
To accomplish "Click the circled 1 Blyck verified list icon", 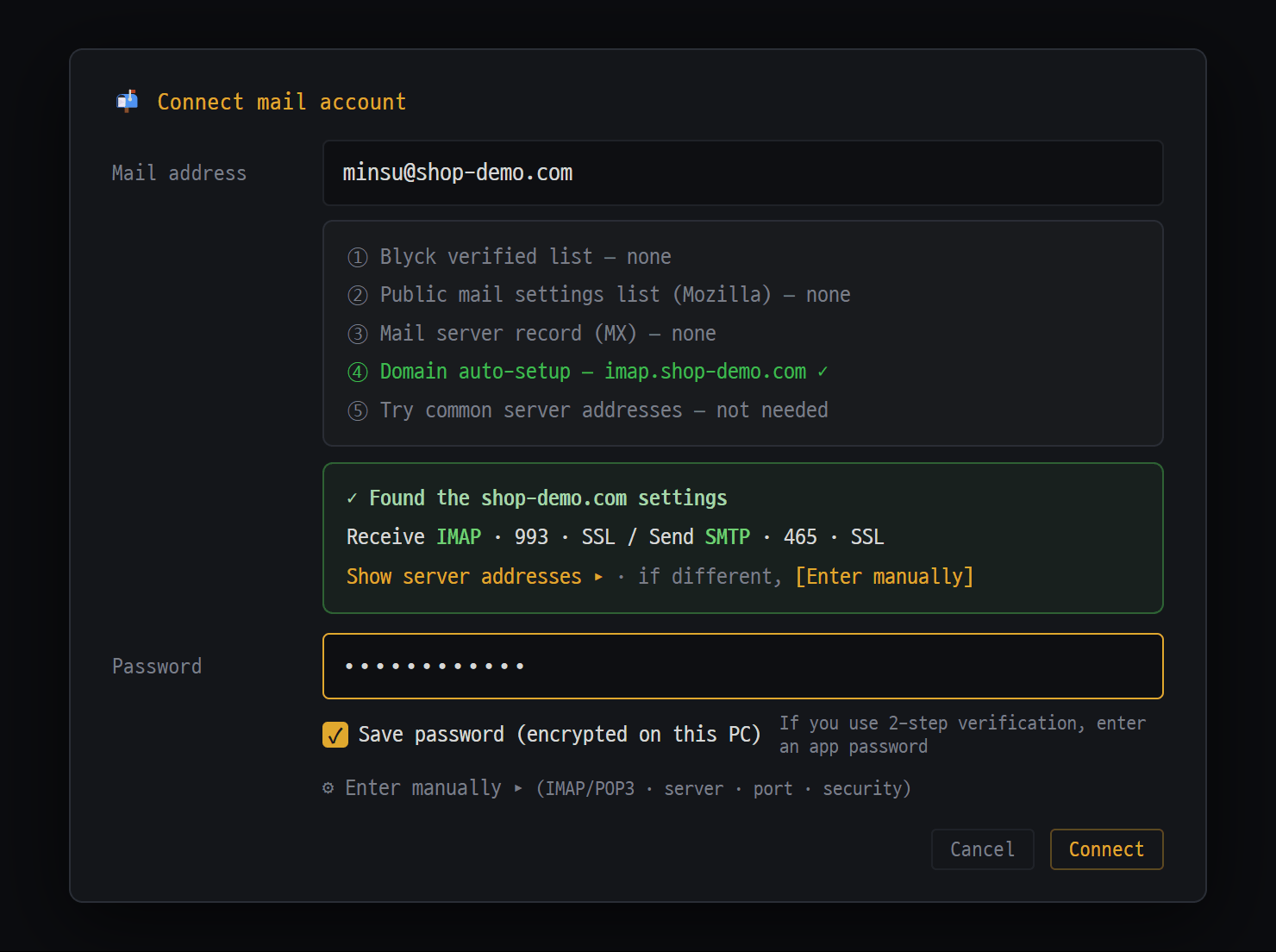I will (358, 258).
